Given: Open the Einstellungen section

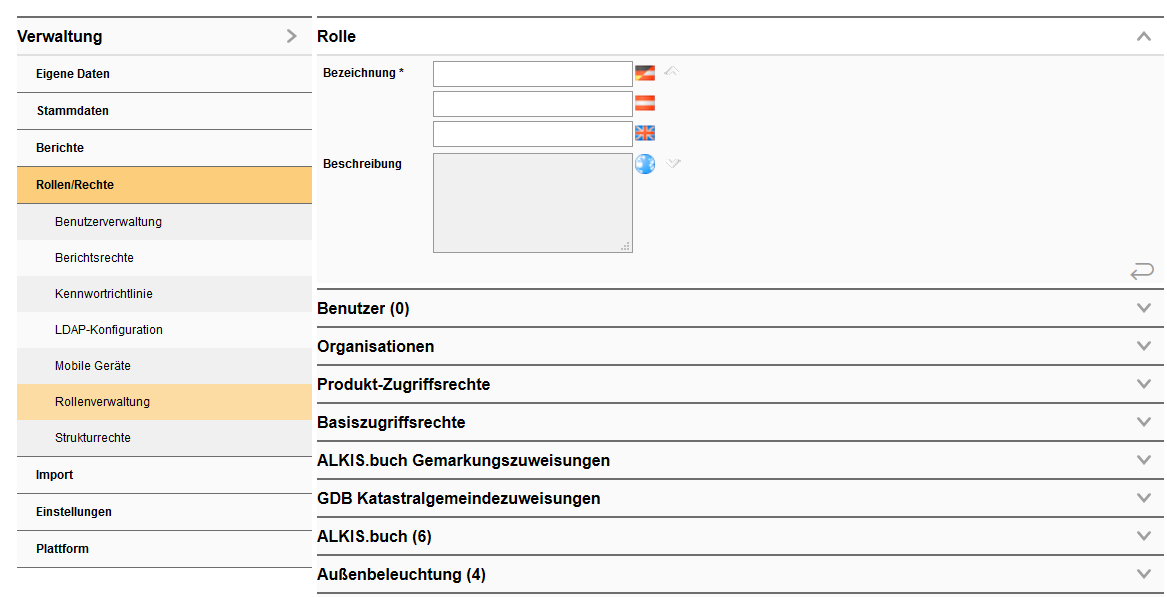Looking at the screenshot, I should pos(73,512).
